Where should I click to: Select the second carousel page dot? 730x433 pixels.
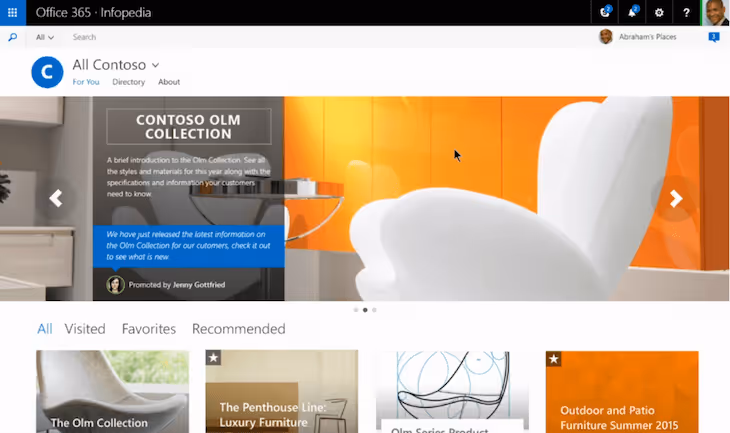[x=365, y=310]
